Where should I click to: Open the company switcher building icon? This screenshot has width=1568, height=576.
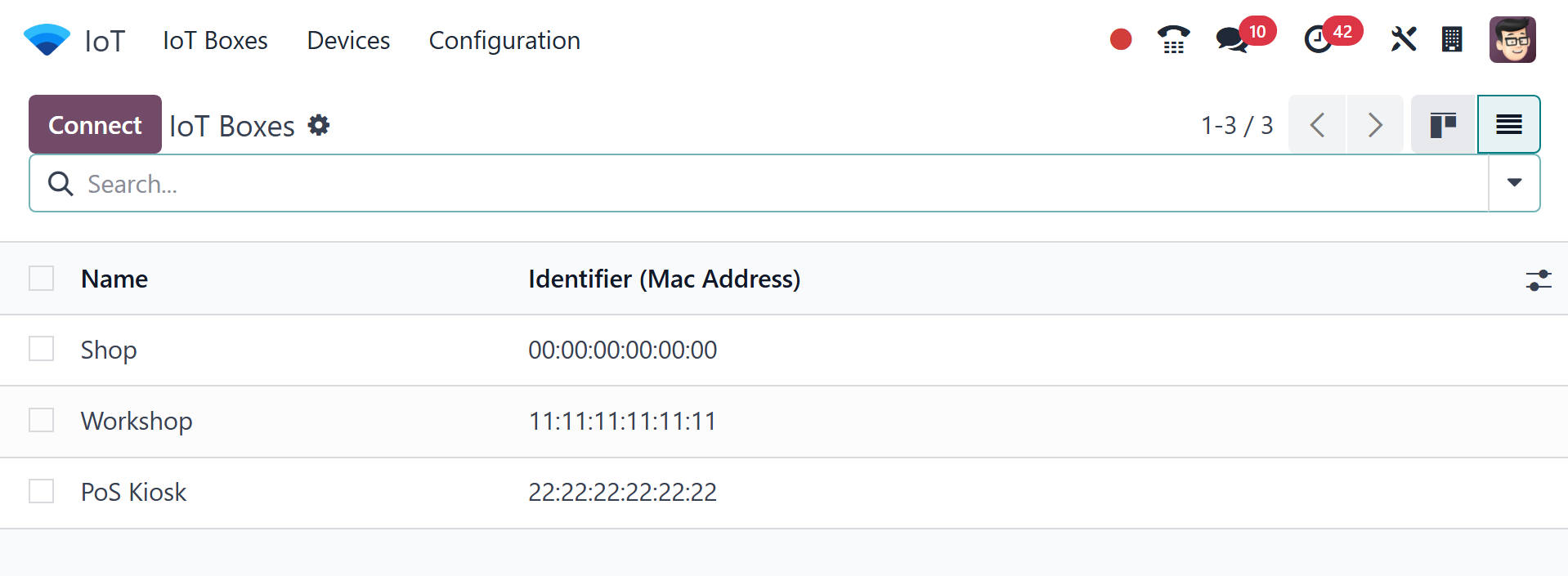coord(1452,39)
